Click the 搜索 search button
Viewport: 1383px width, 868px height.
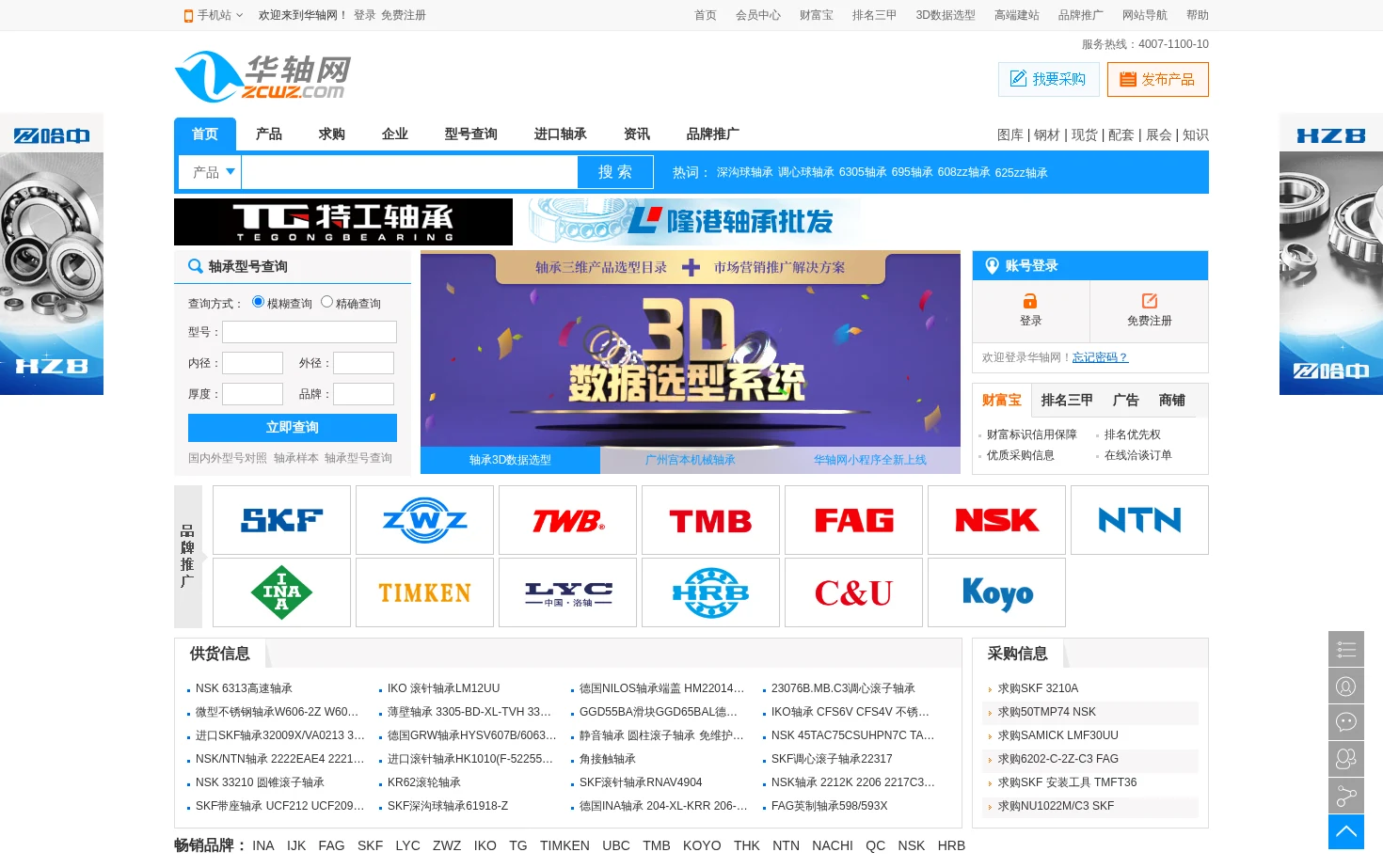tap(614, 172)
